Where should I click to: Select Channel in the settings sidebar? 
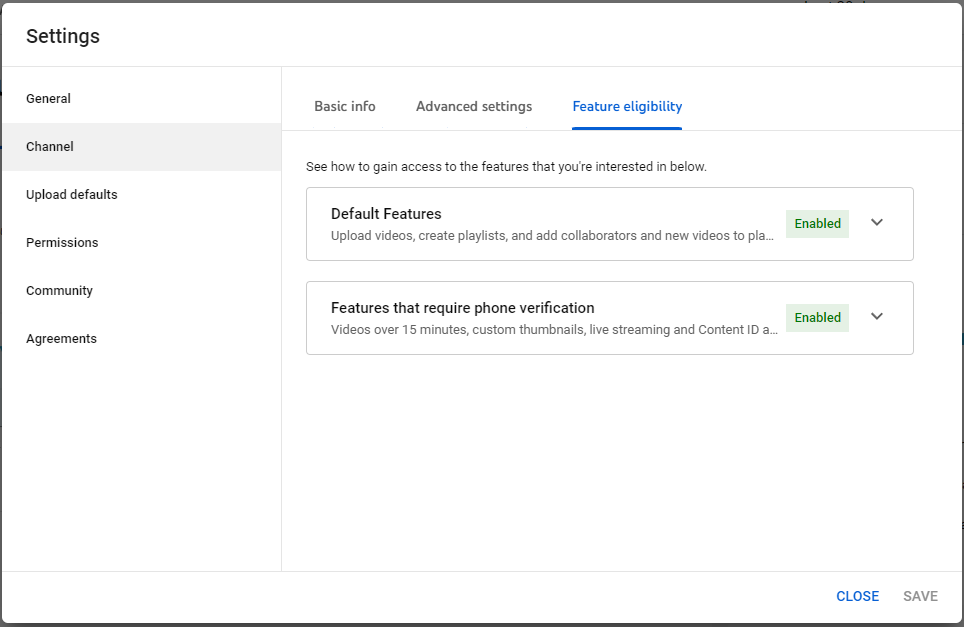point(50,147)
